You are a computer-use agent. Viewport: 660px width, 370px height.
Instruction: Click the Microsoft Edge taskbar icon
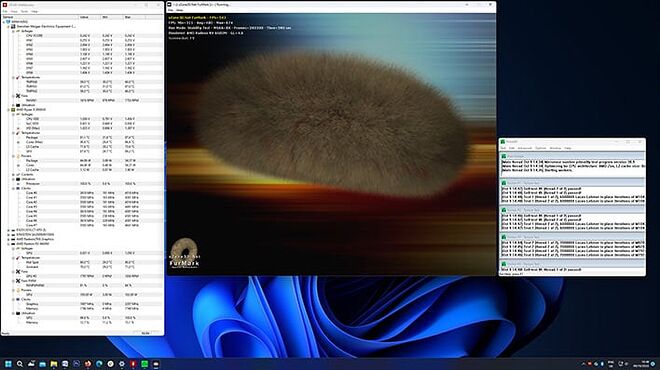(99, 364)
